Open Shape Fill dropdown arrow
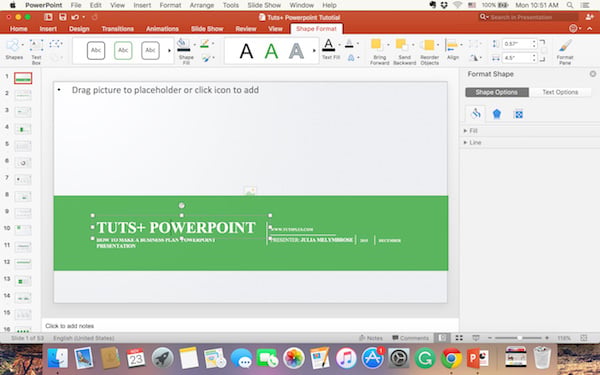Viewport: 600px width, 375px height. [x=194, y=44]
